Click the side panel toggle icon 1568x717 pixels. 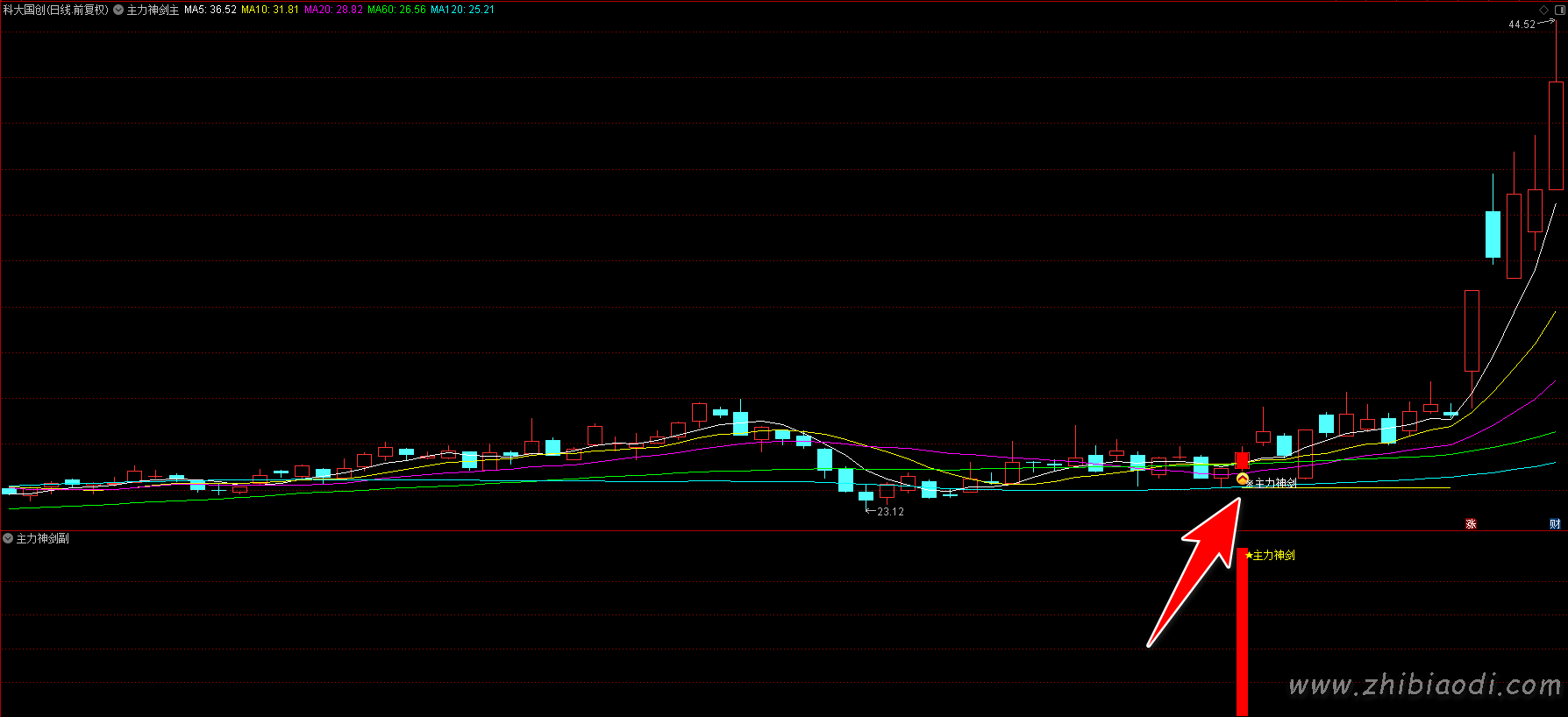click(x=1559, y=10)
